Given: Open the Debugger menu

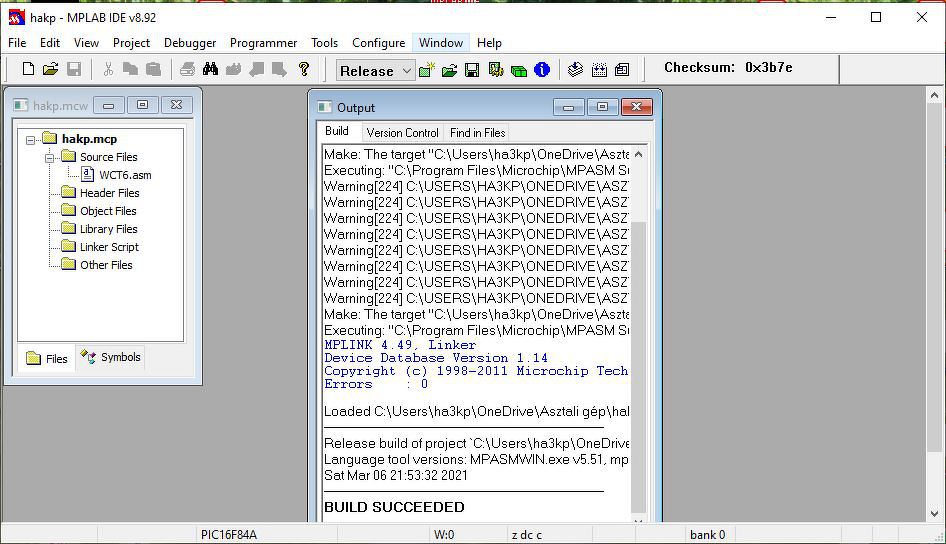Looking at the screenshot, I should tap(190, 43).
